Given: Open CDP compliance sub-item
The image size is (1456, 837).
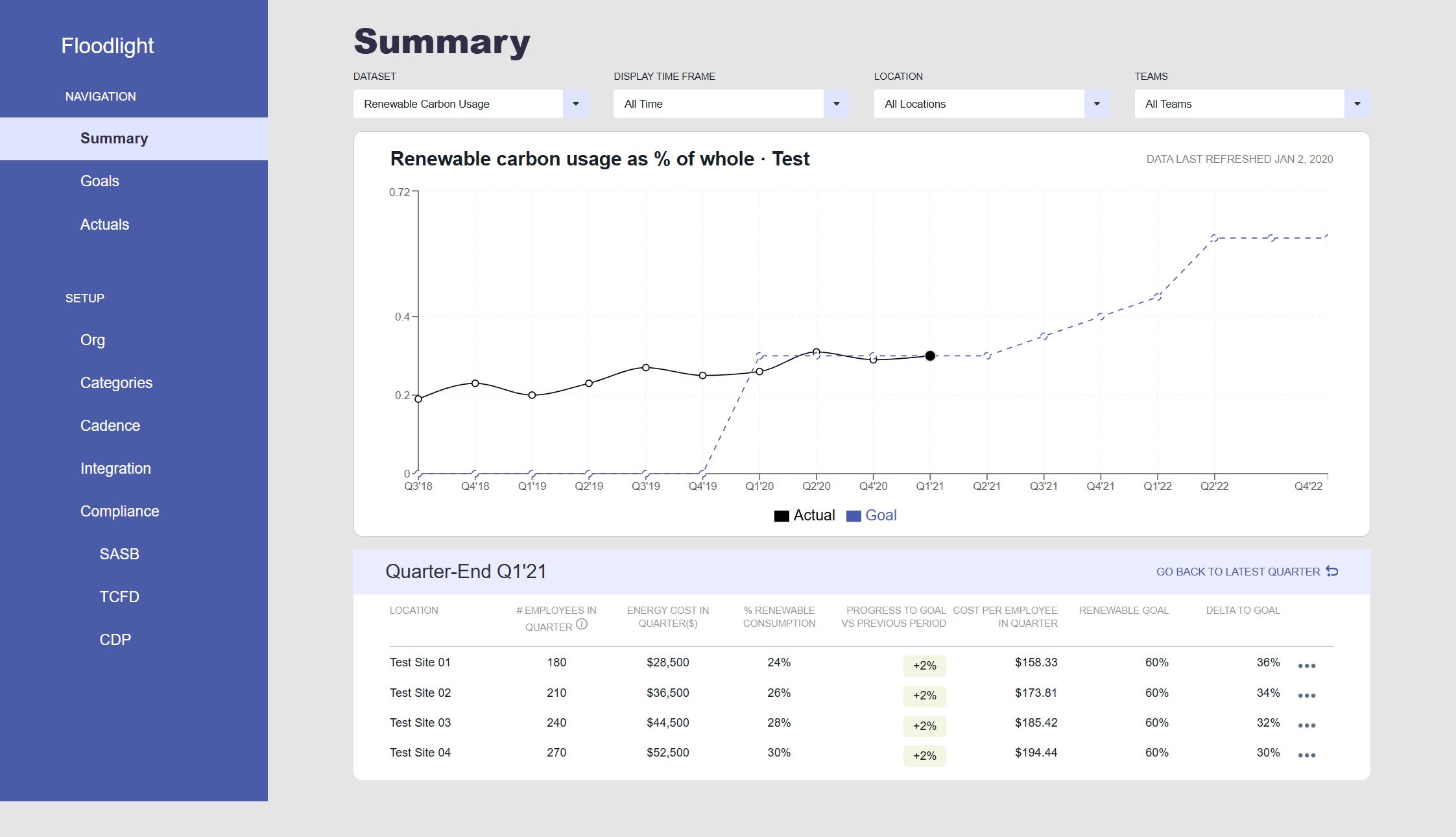Looking at the screenshot, I should [x=115, y=640].
